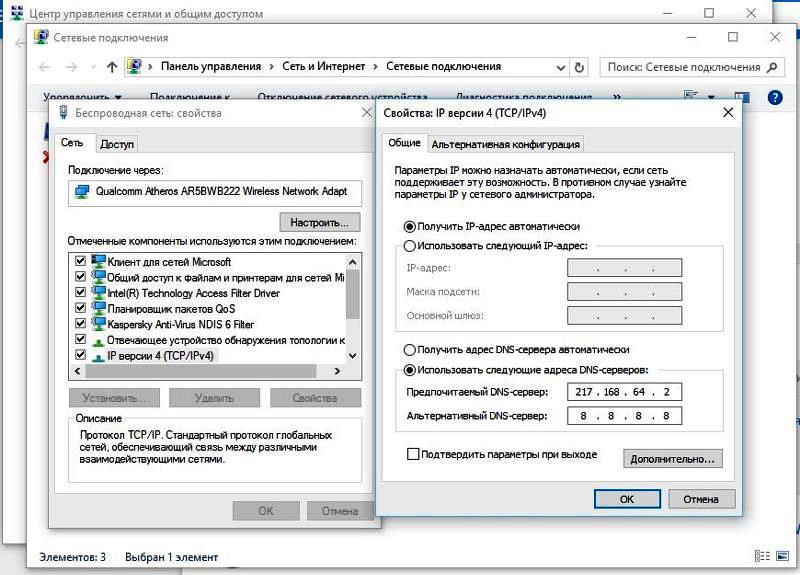Open the Доступ tab
Image resolution: width=800 pixels, height=575 pixels.
(117, 144)
